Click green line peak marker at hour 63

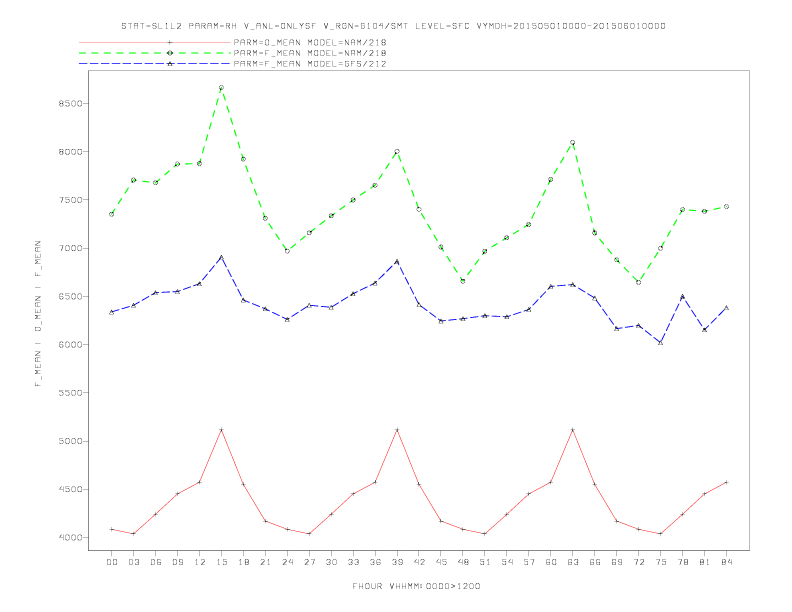pyautogui.click(x=572, y=143)
